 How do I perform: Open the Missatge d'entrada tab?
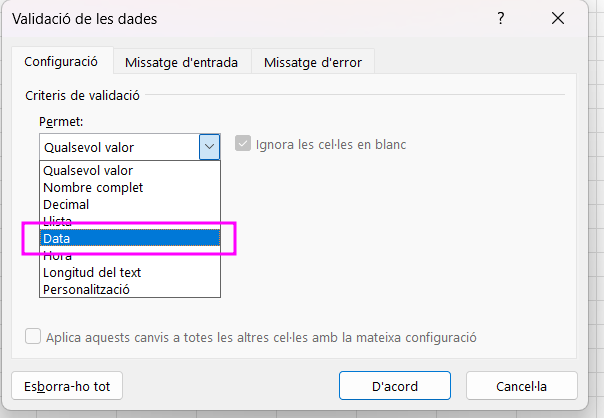182,62
